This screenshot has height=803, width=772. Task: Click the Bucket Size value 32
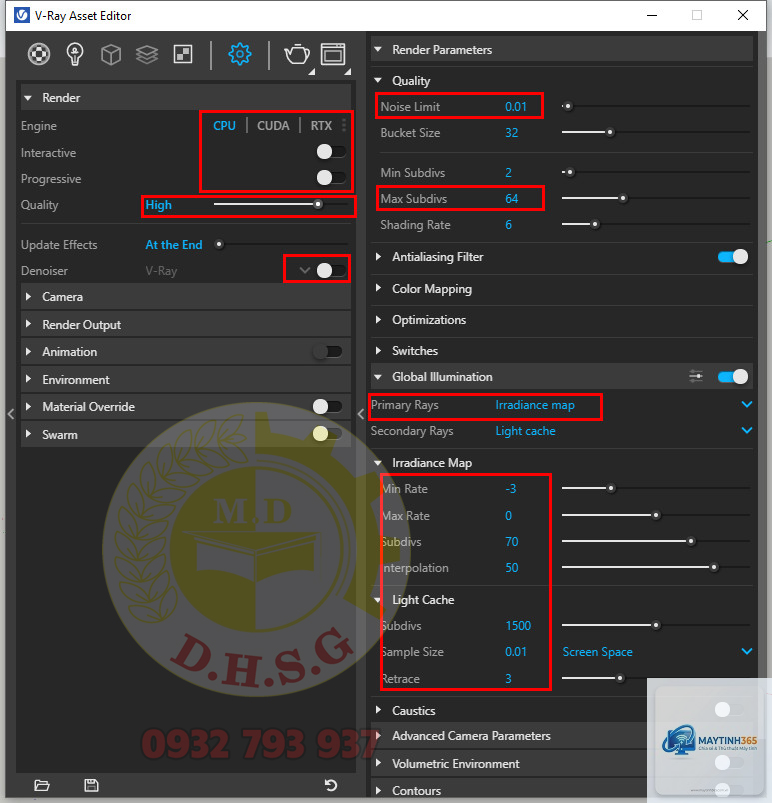tap(511, 133)
